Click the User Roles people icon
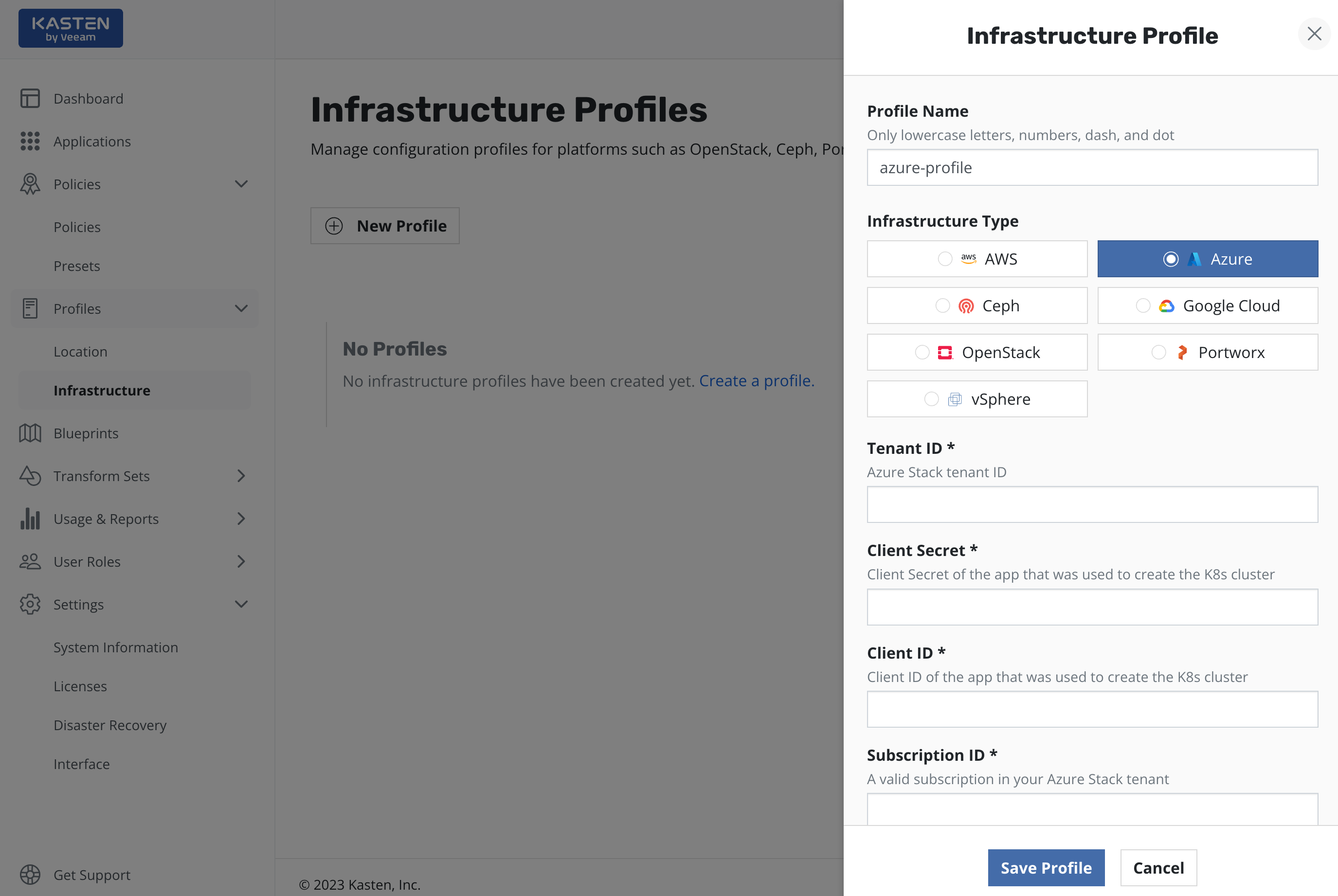The width and height of the screenshot is (1338, 896). point(30,561)
